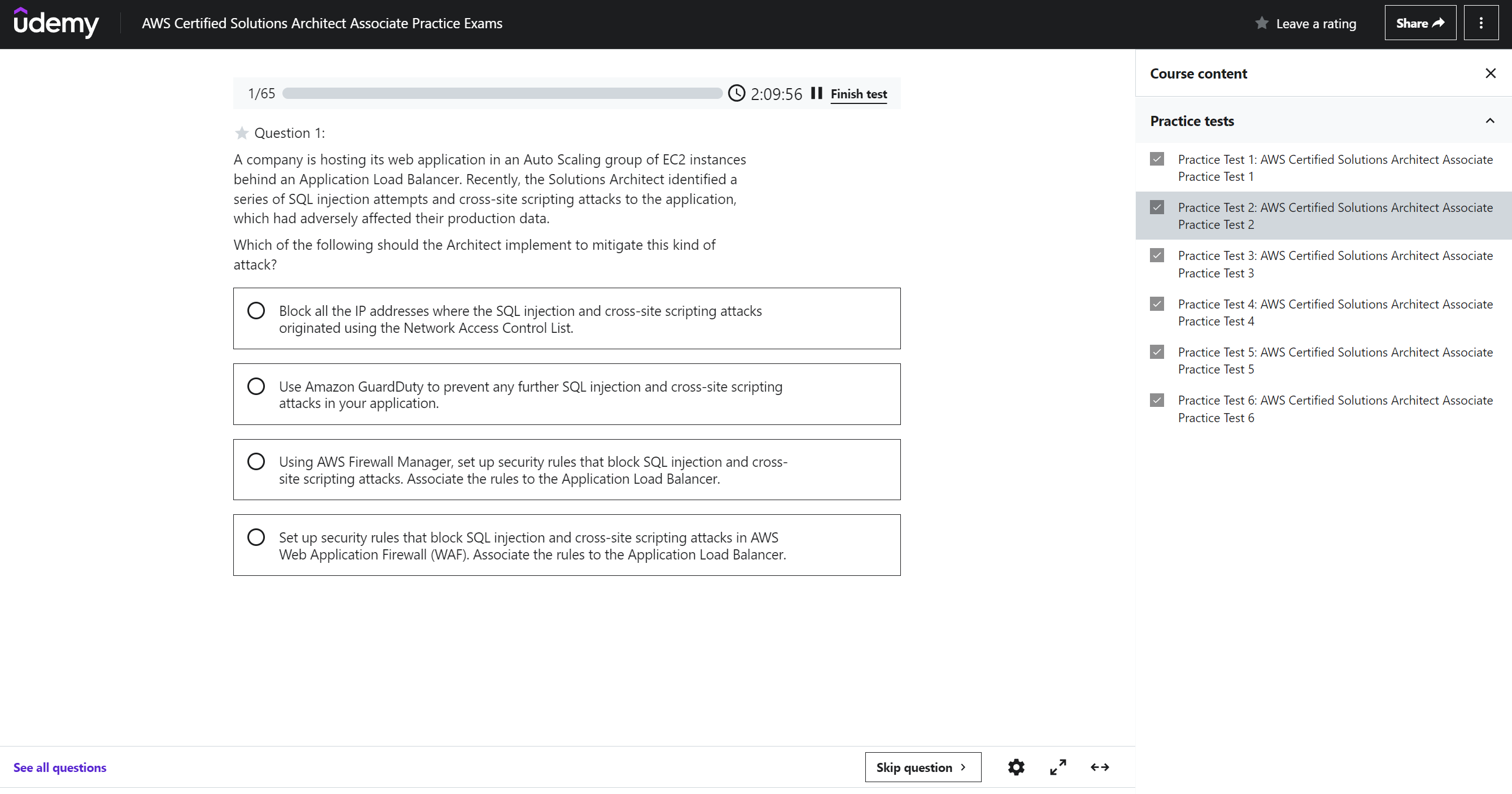The image size is (1512, 794).
Task: Toggle expanded view with horizontal arrows icon
Action: pos(1099,767)
